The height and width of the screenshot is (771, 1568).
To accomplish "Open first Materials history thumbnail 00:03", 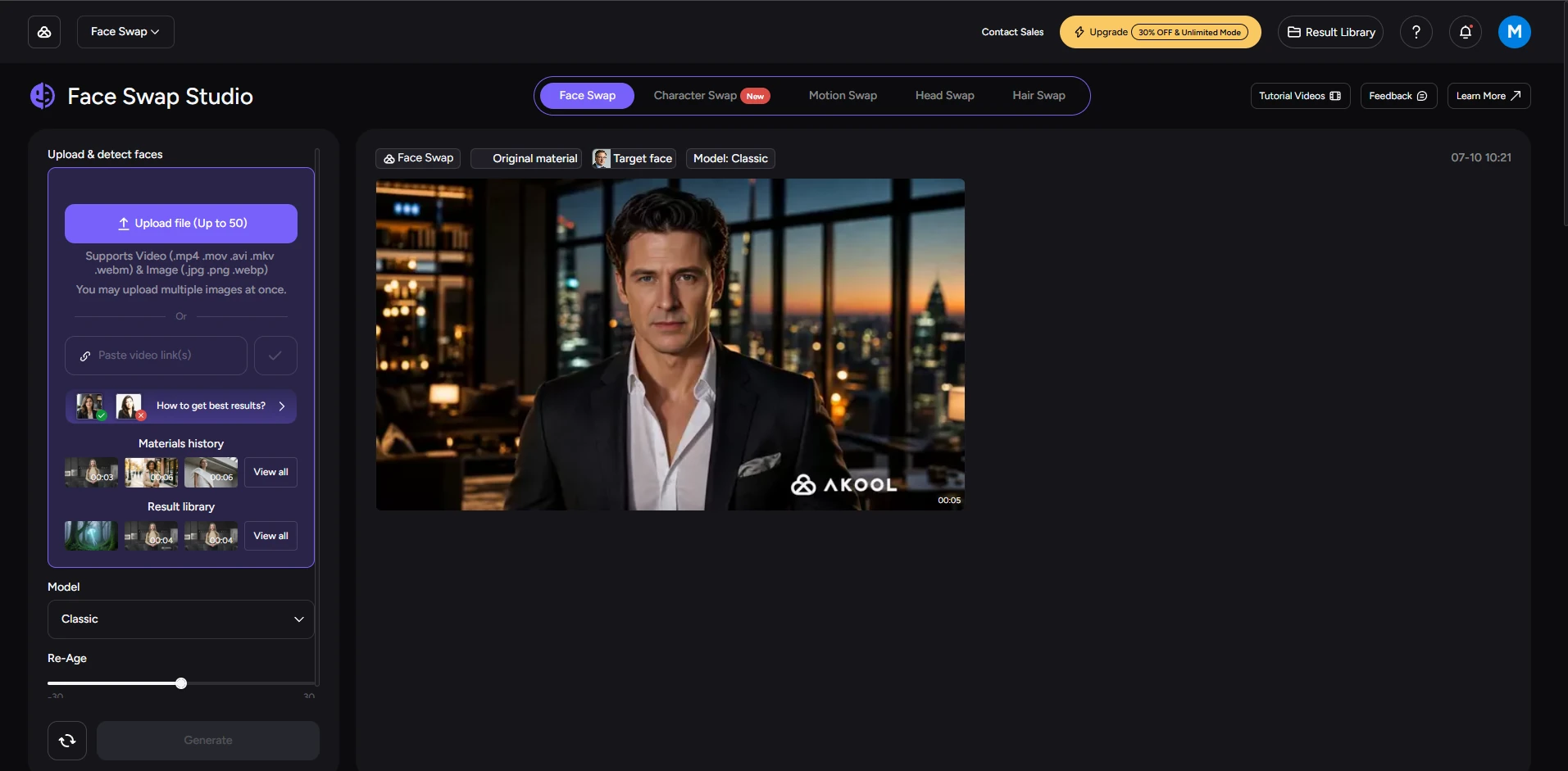I will 91,473.
